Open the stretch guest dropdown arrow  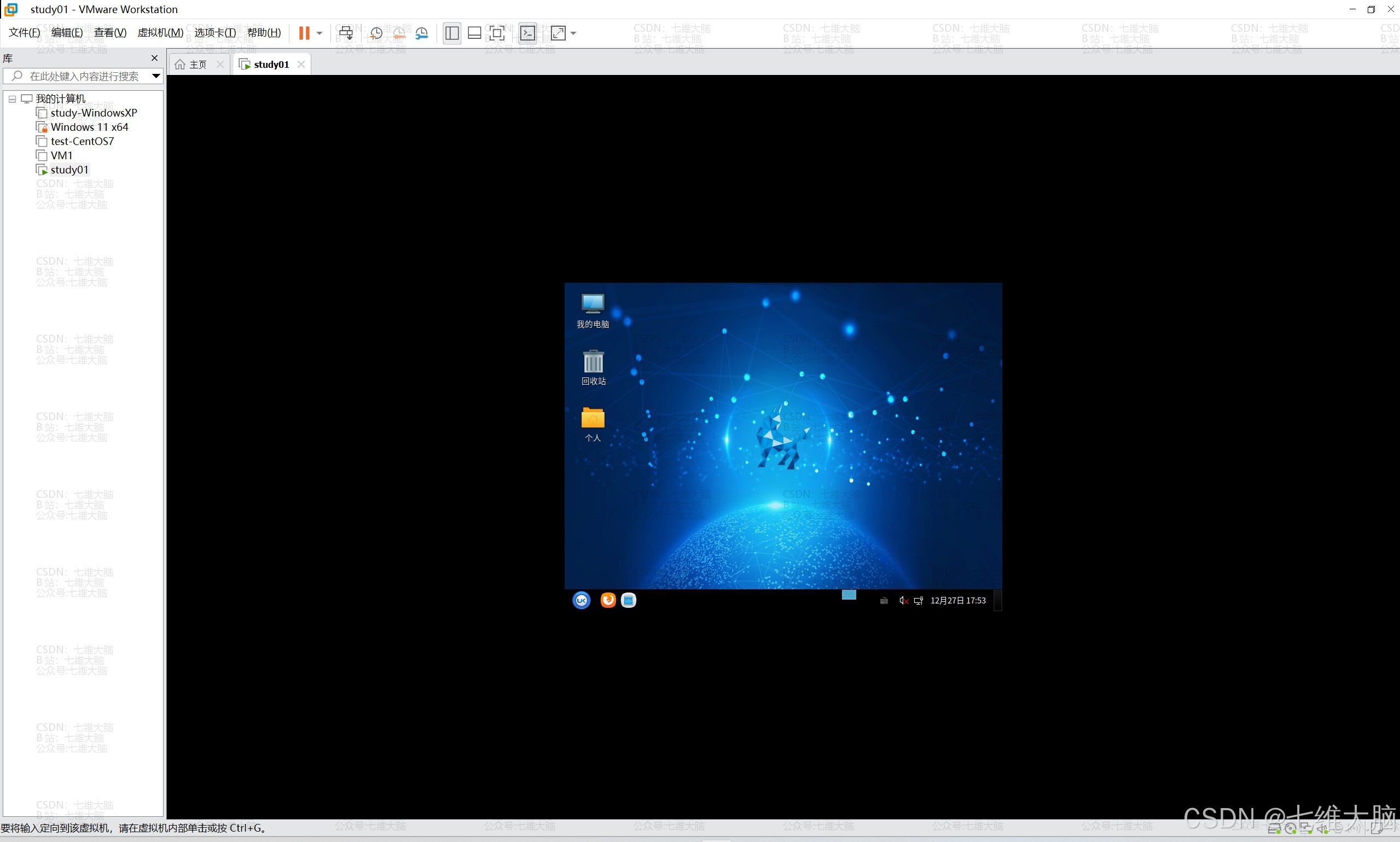tap(573, 33)
